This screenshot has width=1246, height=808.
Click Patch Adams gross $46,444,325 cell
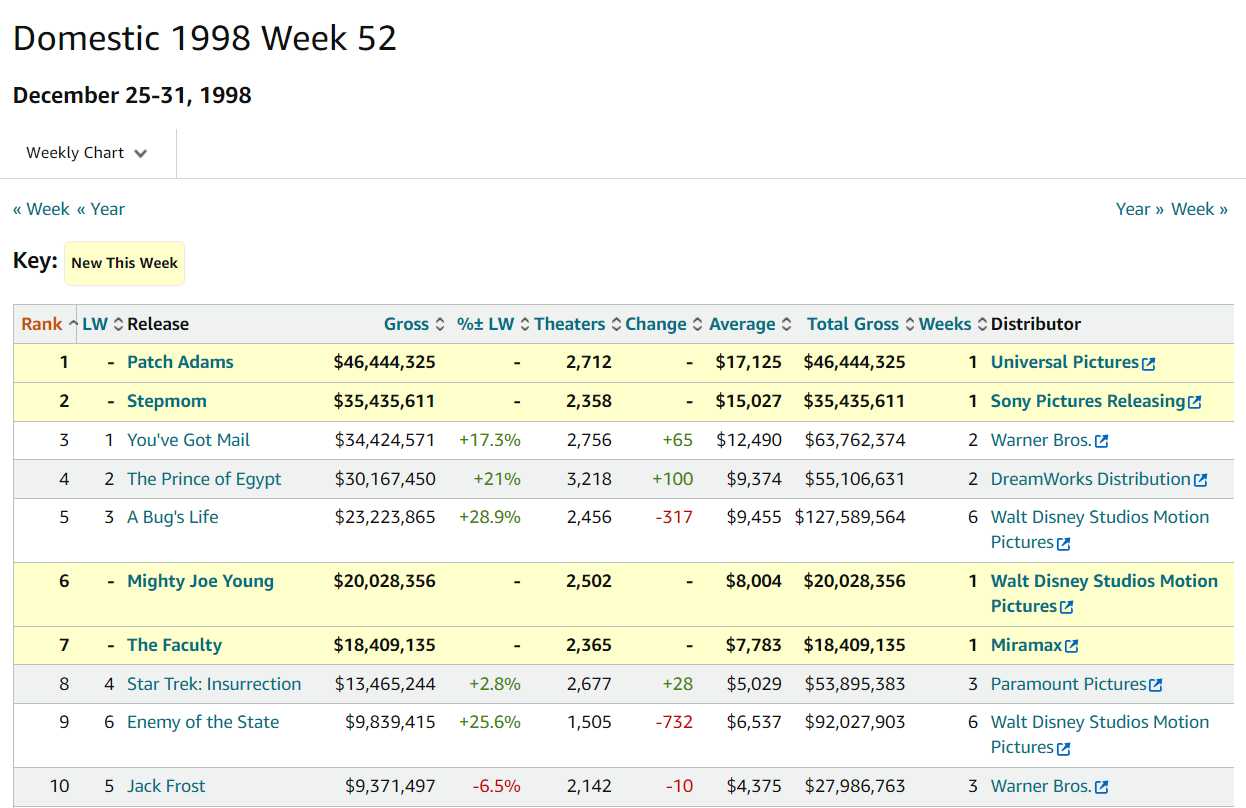[x=385, y=362]
